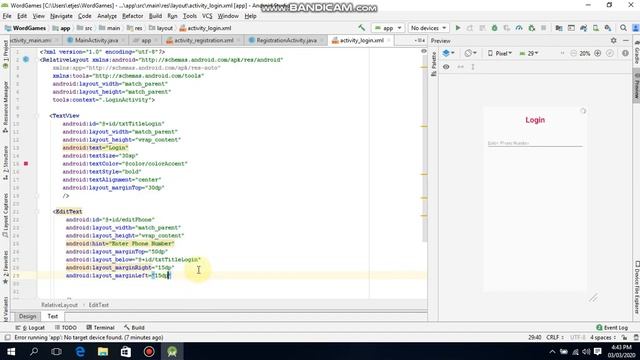Show hidden editor tabs list dropdown
640x360 pixels.
[419, 40]
